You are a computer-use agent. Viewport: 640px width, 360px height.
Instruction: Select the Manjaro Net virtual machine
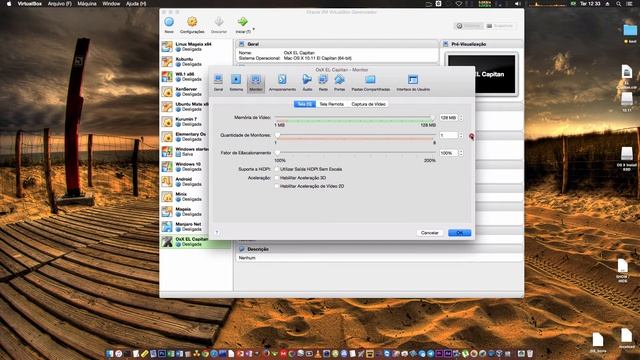click(196, 227)
